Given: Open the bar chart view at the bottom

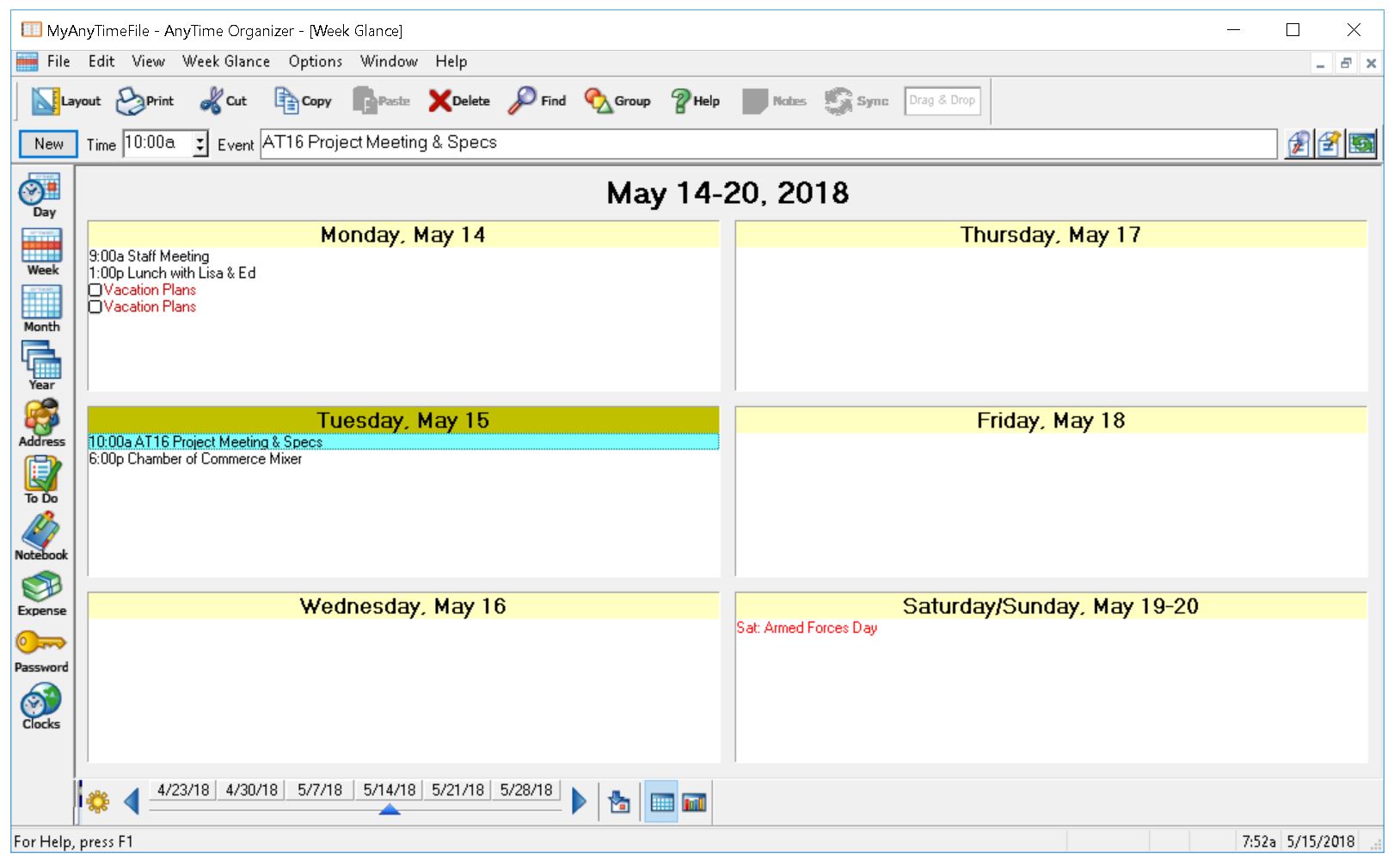Looking at the screenshot, I should click(693, 802).
